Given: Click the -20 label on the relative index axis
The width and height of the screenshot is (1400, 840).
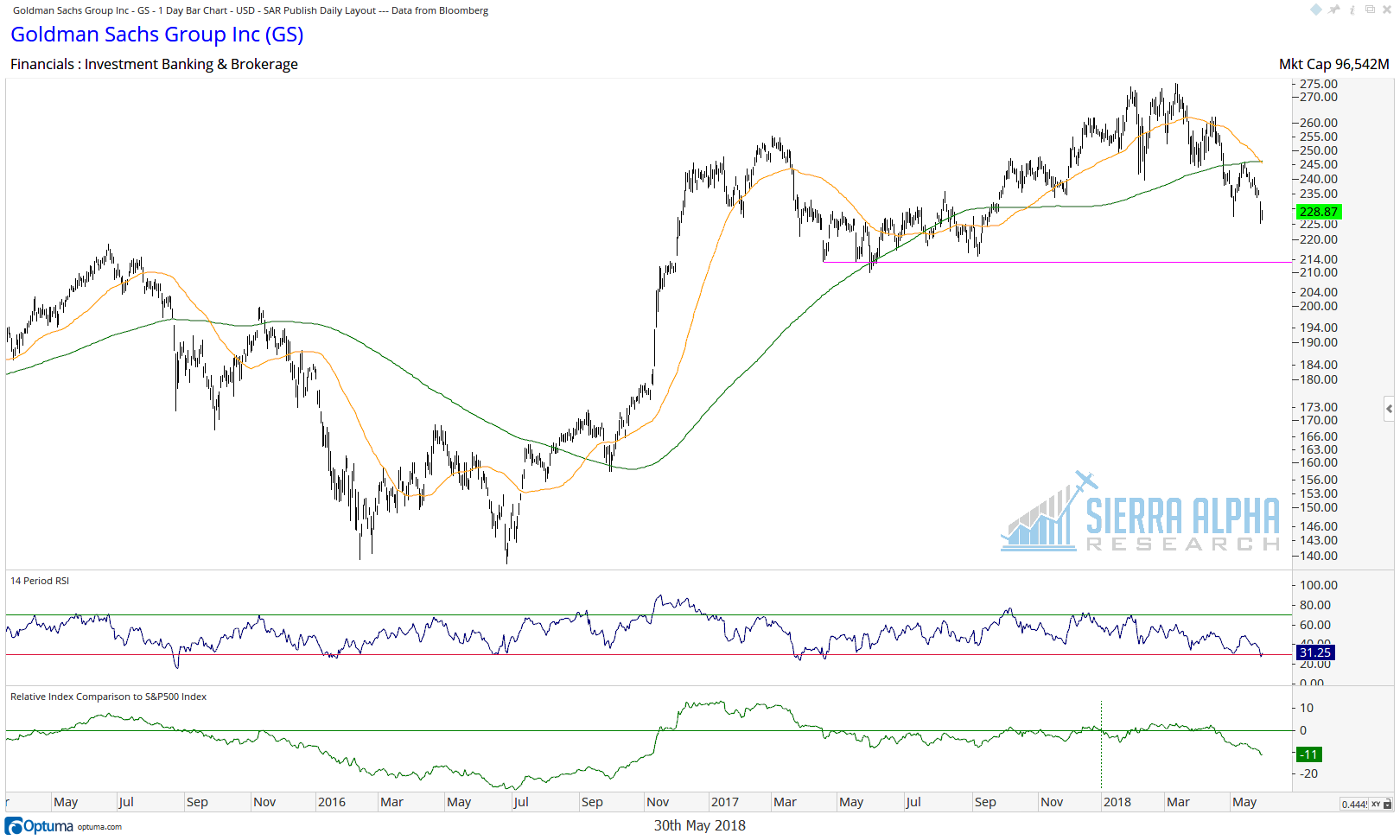Looking at the screenshot, I should point(1309,773).
